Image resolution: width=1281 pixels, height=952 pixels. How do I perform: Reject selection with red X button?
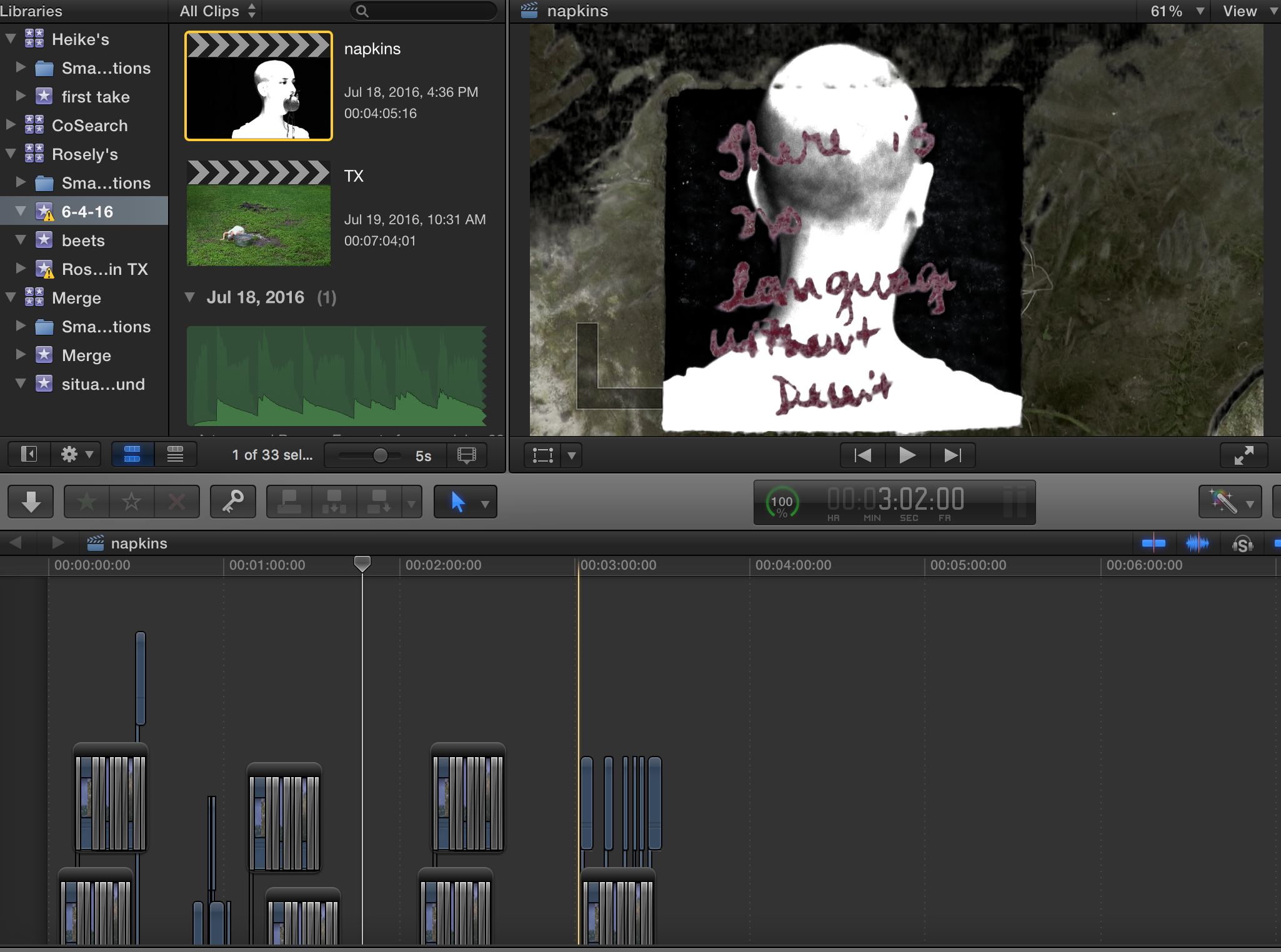(x=177, y=502)
